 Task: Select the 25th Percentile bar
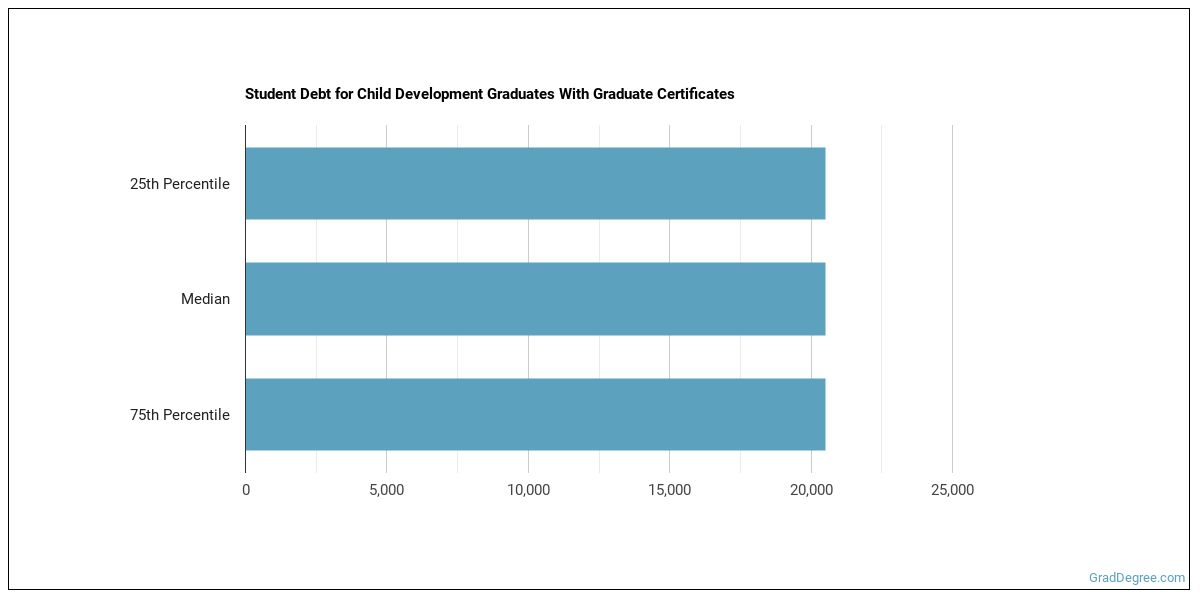click(535, 184)
